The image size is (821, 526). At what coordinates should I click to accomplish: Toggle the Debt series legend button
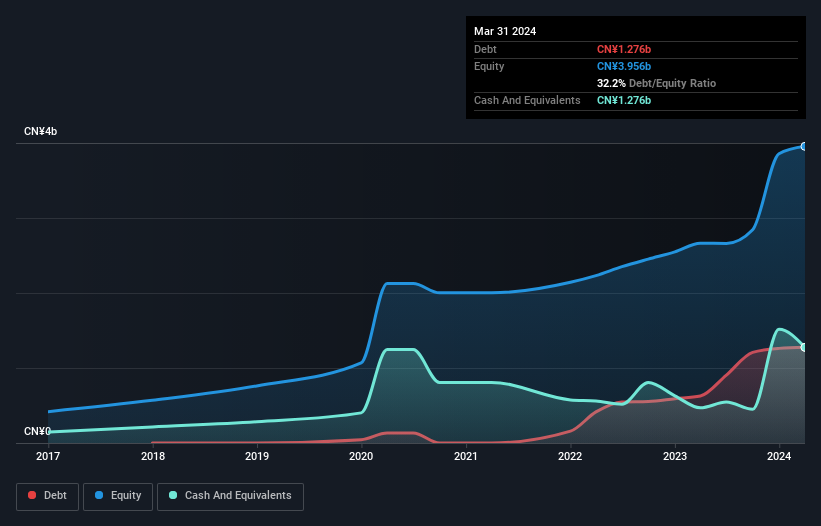pyautogui.click(x=47, y=496)
